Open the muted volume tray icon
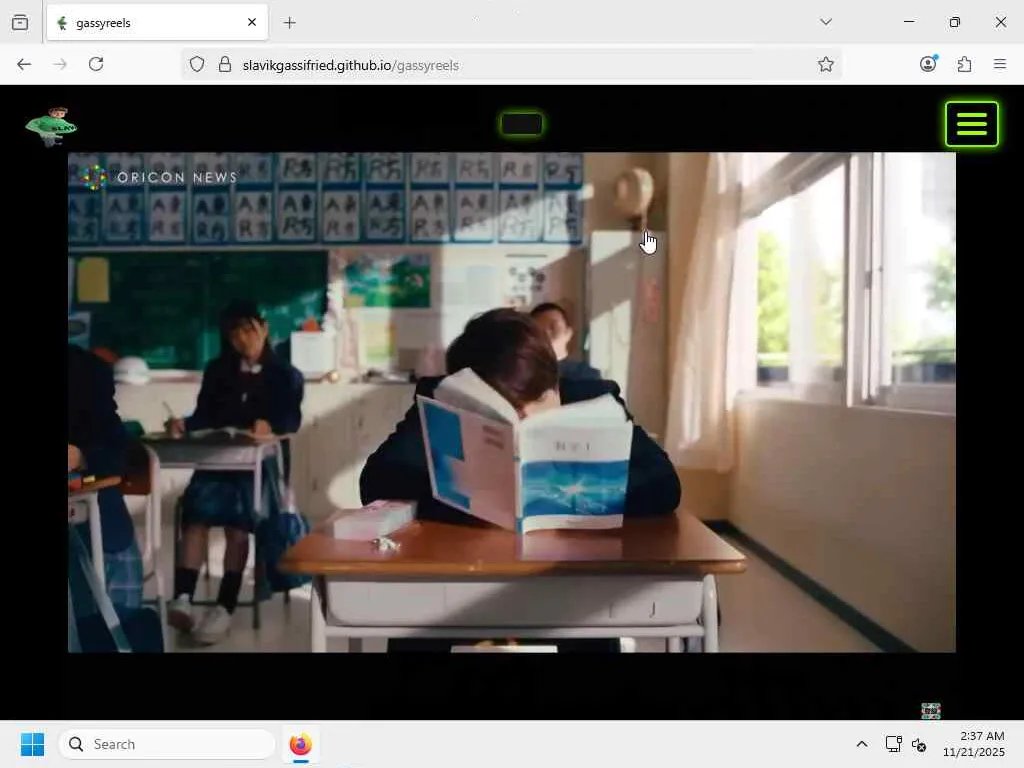 pyautogui.click(x=919, y=744)
